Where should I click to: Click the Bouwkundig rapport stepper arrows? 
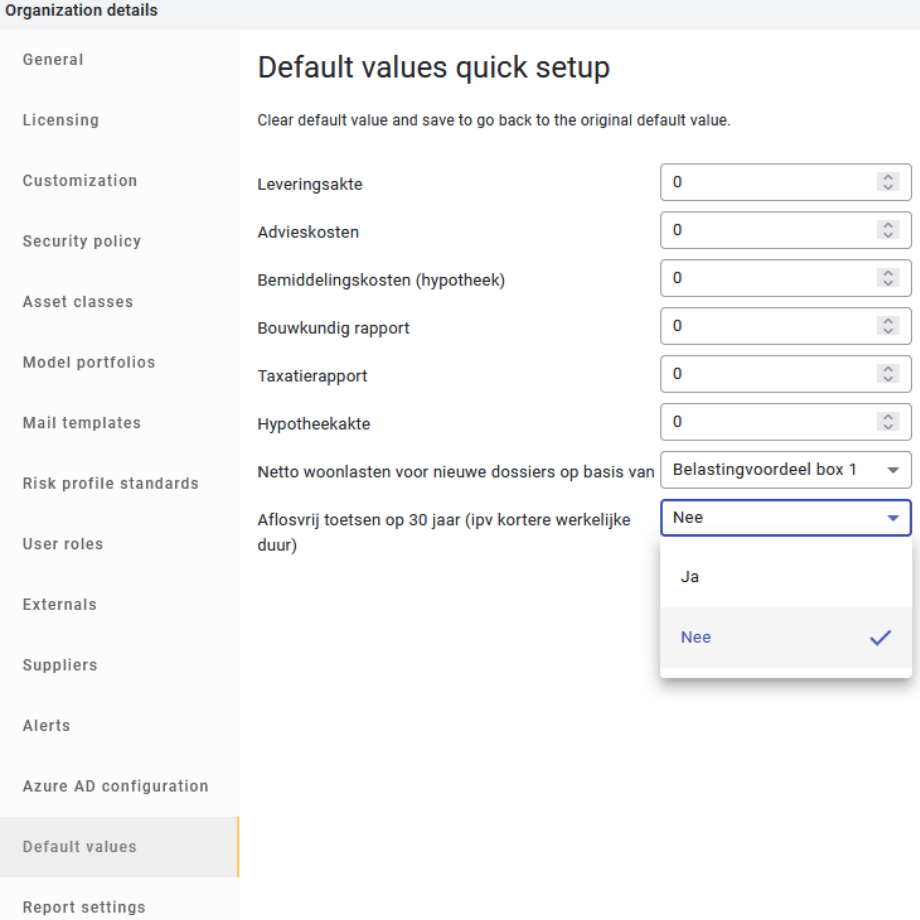tap(888, 326)
